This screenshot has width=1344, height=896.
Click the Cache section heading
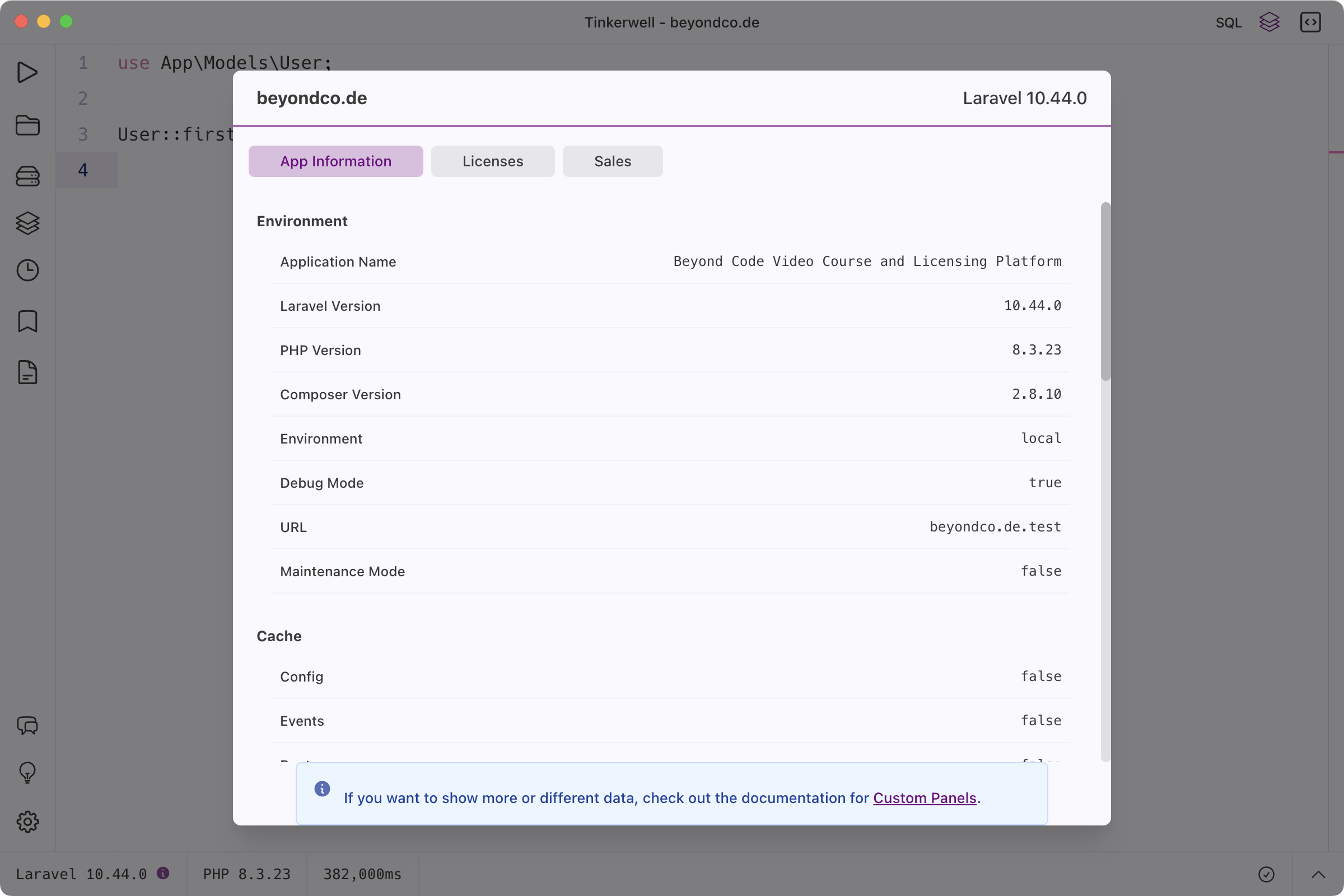click(279, 636)
